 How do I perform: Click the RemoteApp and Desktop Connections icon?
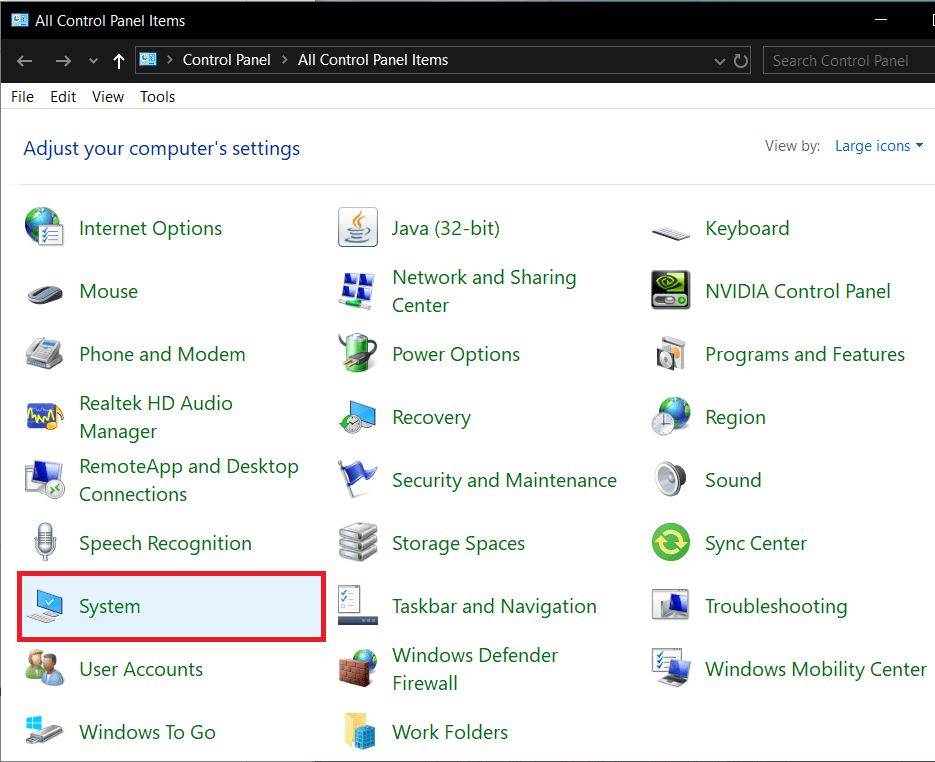click(45, 479)
